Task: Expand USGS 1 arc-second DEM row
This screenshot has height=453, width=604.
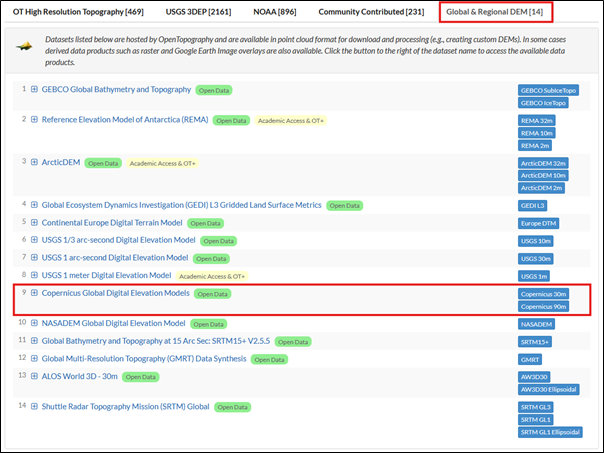Action: click(x=34, y=258)
